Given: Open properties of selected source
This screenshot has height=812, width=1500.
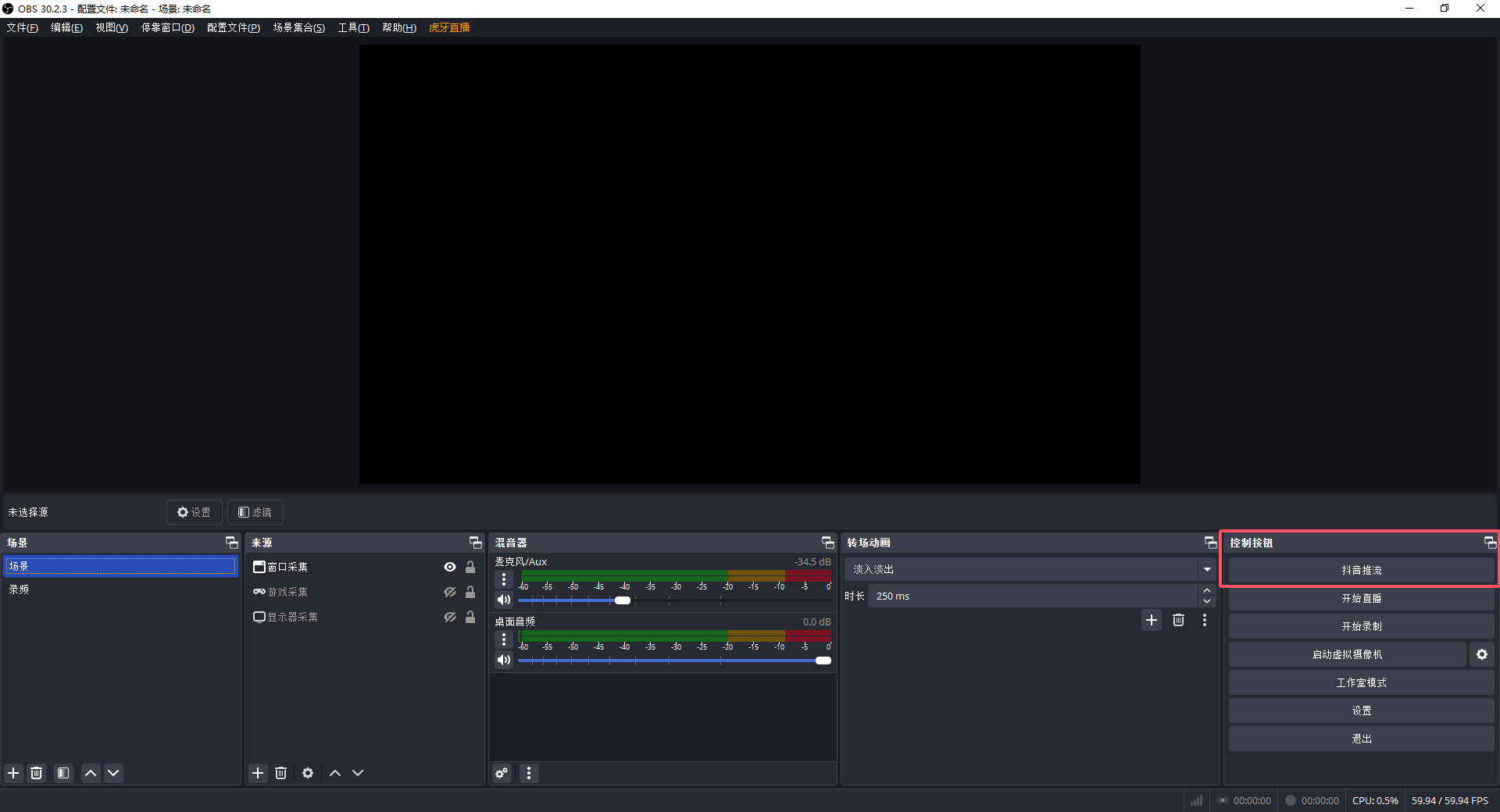Looking at the screenshot, I should (x=308, y=773).
